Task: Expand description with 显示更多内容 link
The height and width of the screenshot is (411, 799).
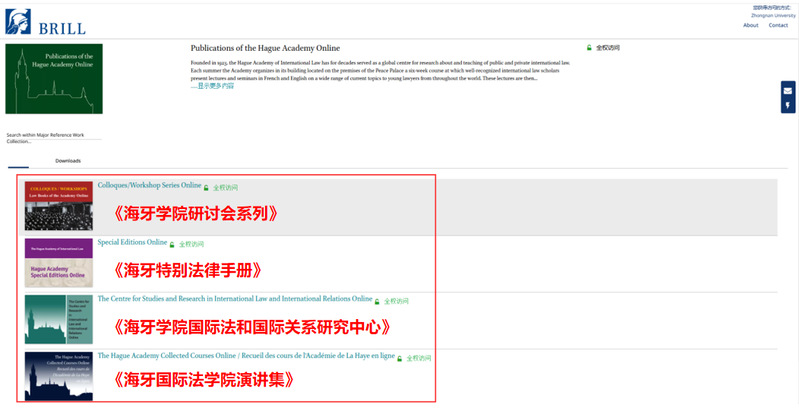Action: point(214,86)
